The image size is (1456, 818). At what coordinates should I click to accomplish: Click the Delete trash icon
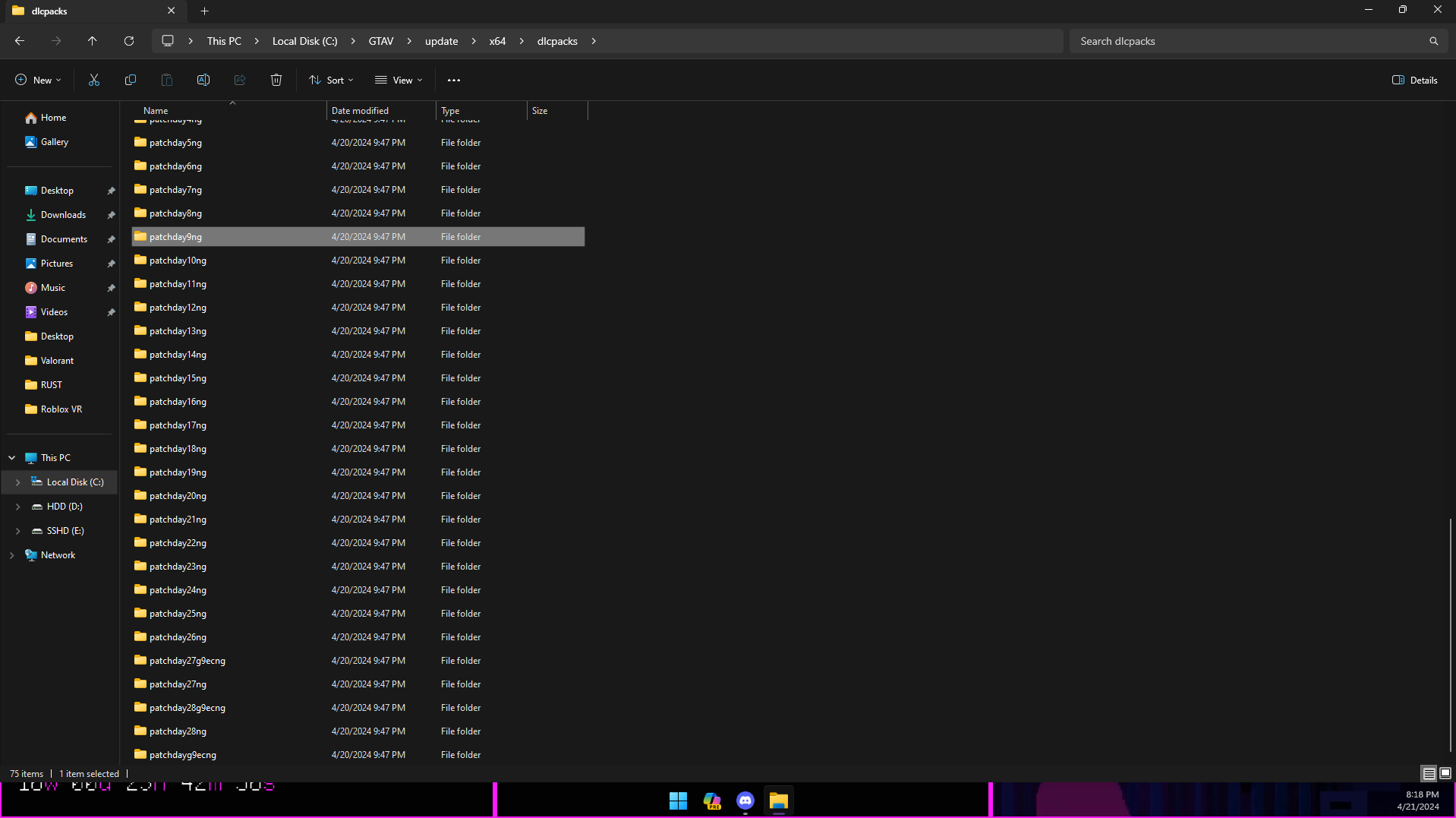pyautogui.click(x=276, y=80)
